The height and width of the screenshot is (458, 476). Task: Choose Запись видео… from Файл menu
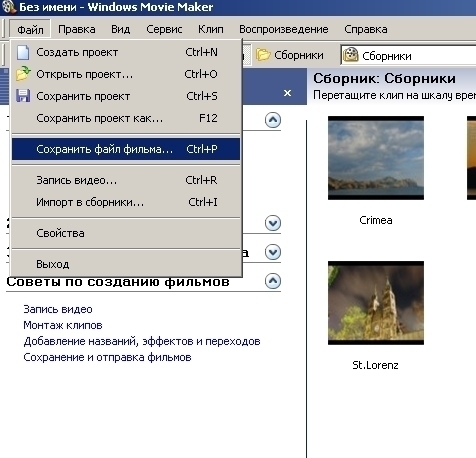[x=126, y=180]
